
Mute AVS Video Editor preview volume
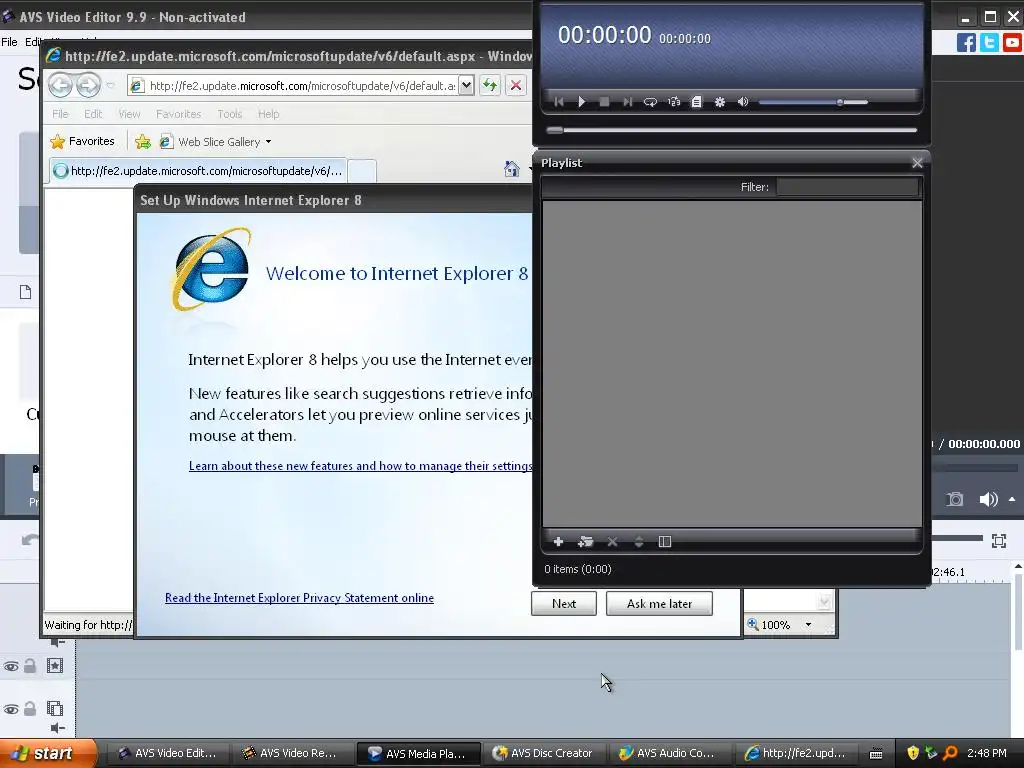988,500
